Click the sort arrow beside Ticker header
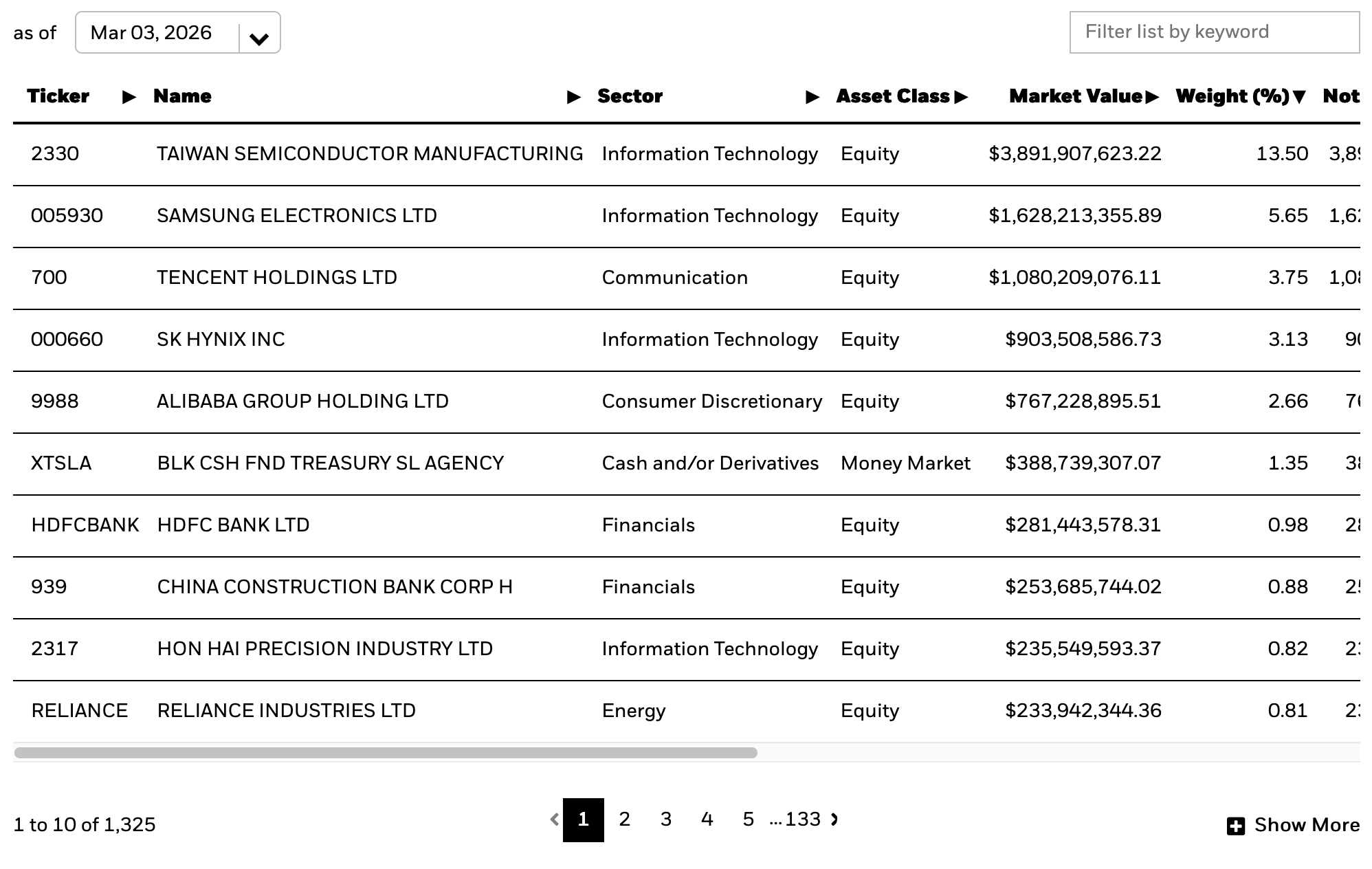 129,97
